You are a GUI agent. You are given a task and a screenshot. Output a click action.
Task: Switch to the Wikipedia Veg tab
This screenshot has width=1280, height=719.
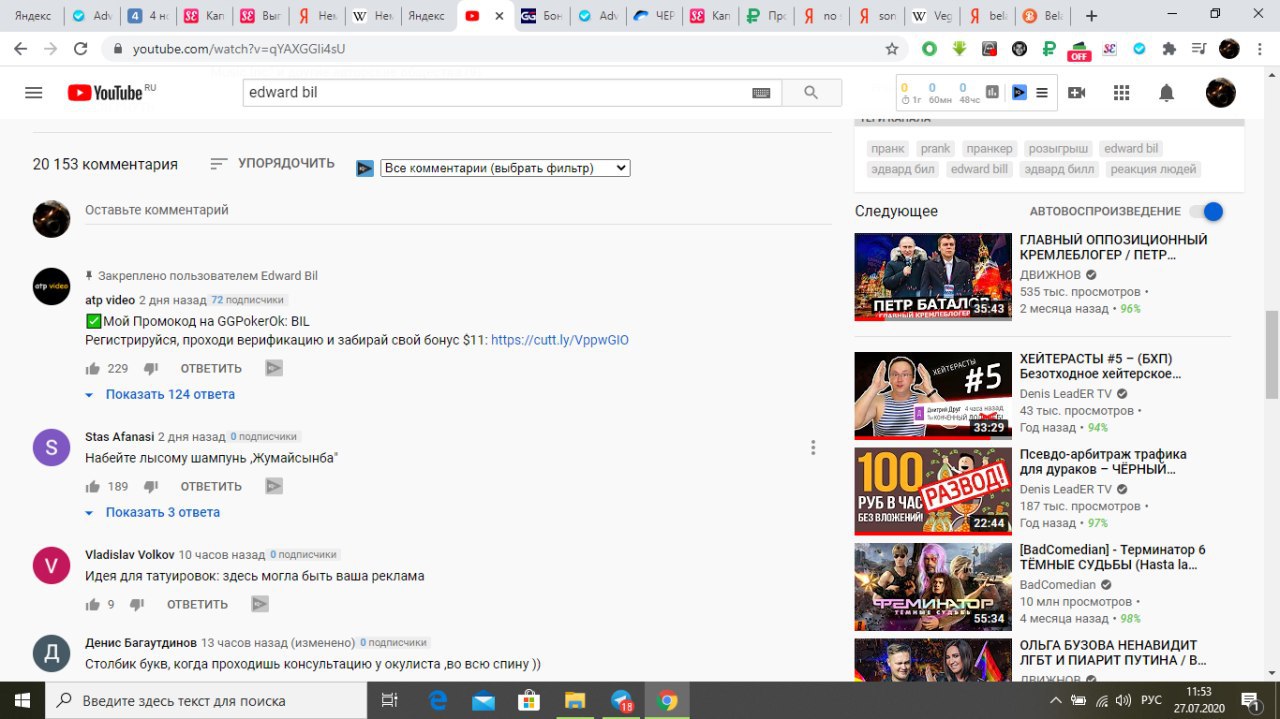click(x=931, y=16)
